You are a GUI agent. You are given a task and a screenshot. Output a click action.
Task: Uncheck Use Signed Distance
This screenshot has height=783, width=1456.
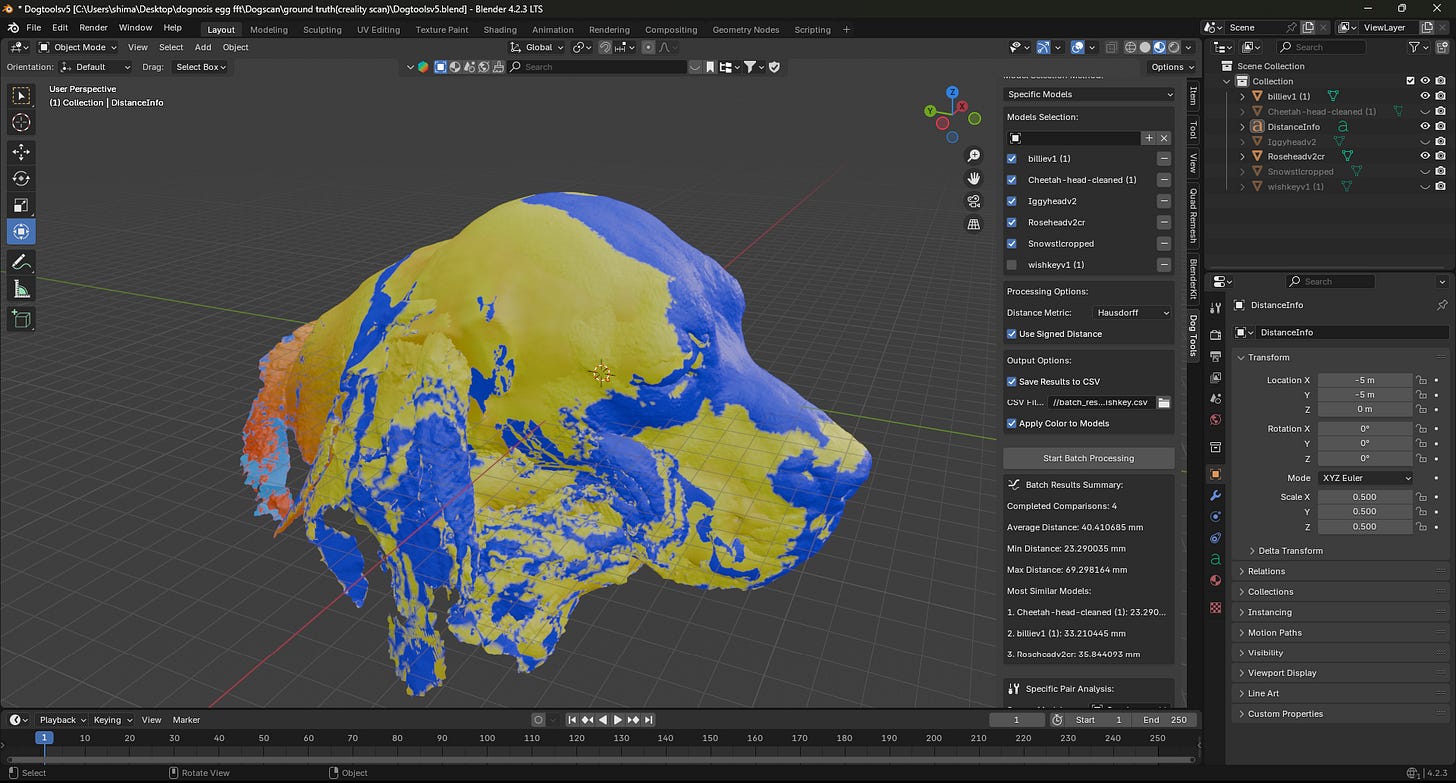(1012, 334)
